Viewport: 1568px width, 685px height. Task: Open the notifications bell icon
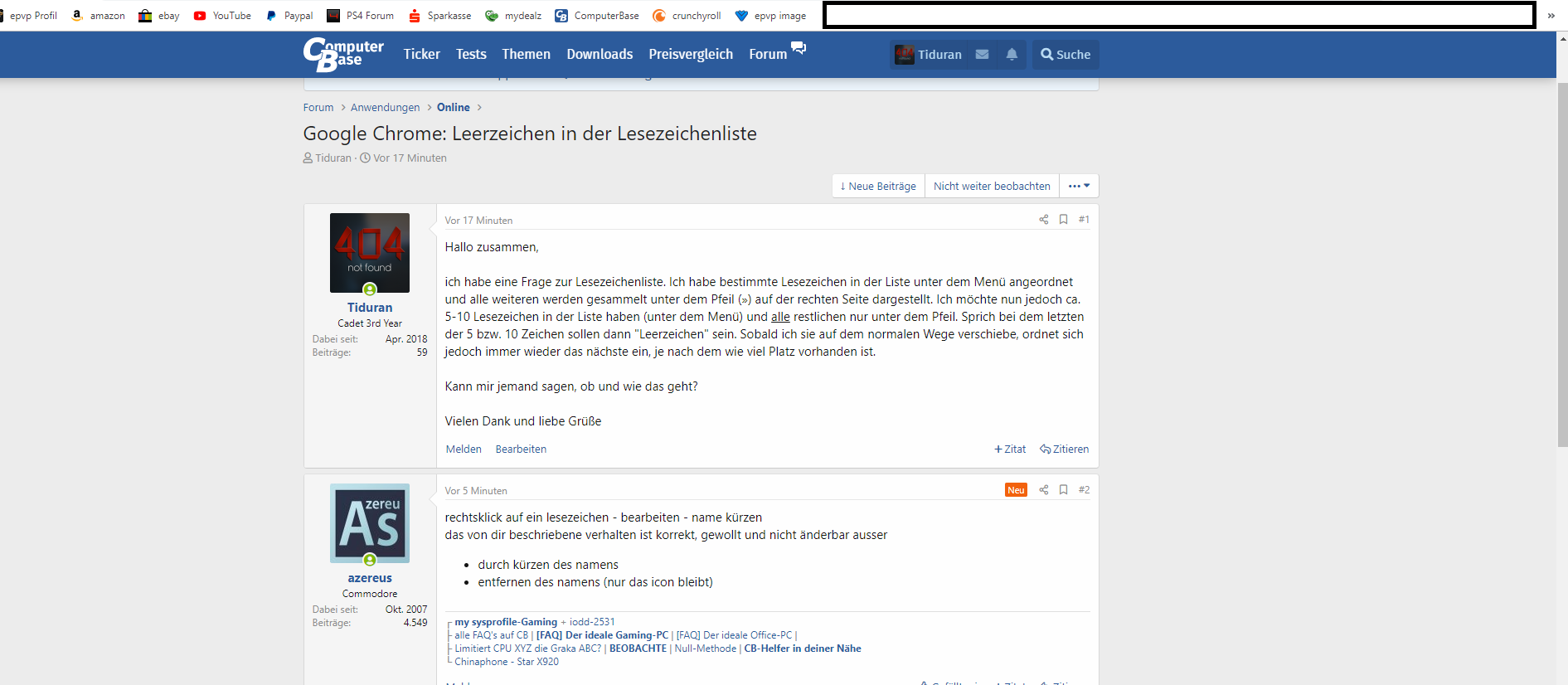coord(1012,55)
